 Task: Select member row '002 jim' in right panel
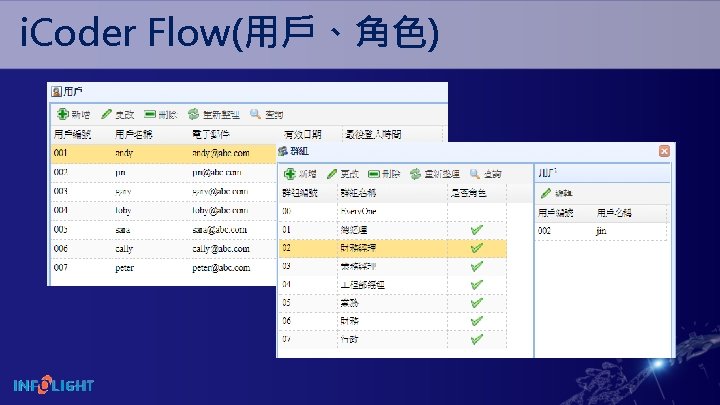pyautogui.click(x=602, y=231)
